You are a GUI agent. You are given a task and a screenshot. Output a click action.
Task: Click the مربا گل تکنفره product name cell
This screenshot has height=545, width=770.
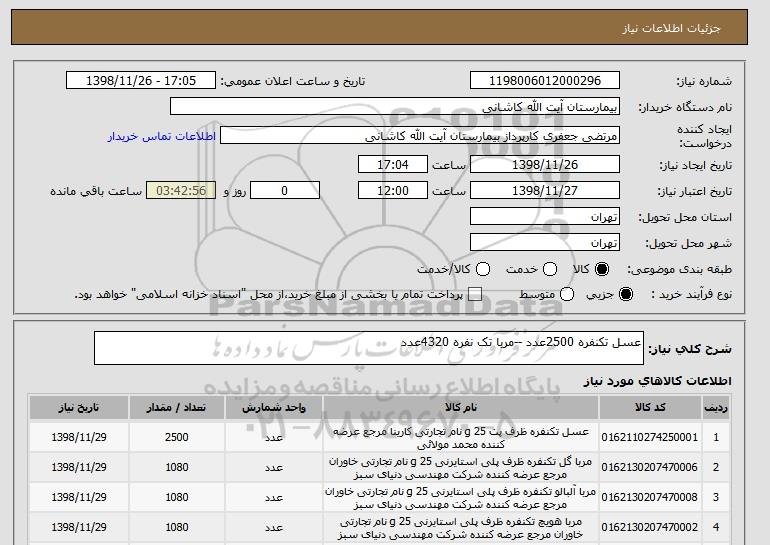(461, 468)
